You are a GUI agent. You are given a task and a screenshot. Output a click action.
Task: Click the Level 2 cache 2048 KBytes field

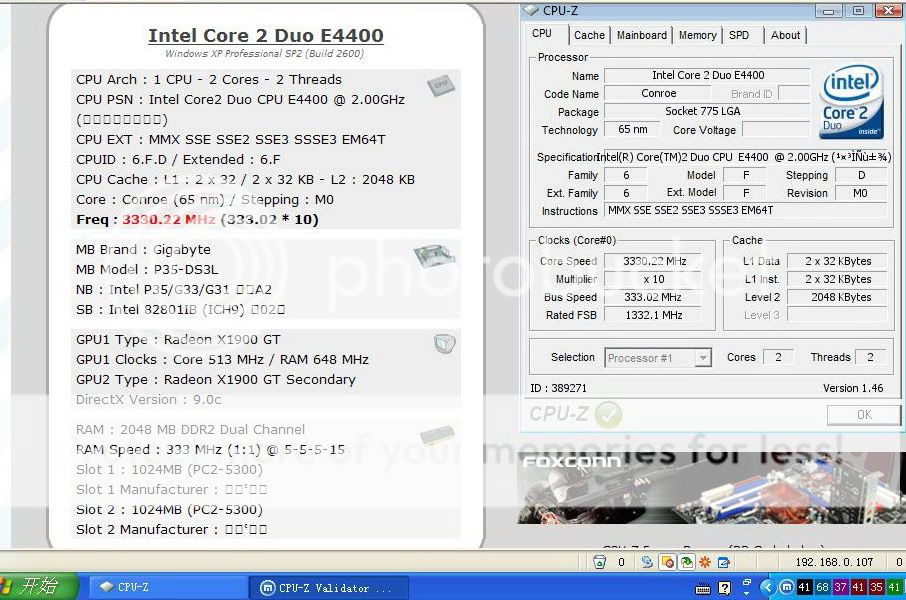837,297
